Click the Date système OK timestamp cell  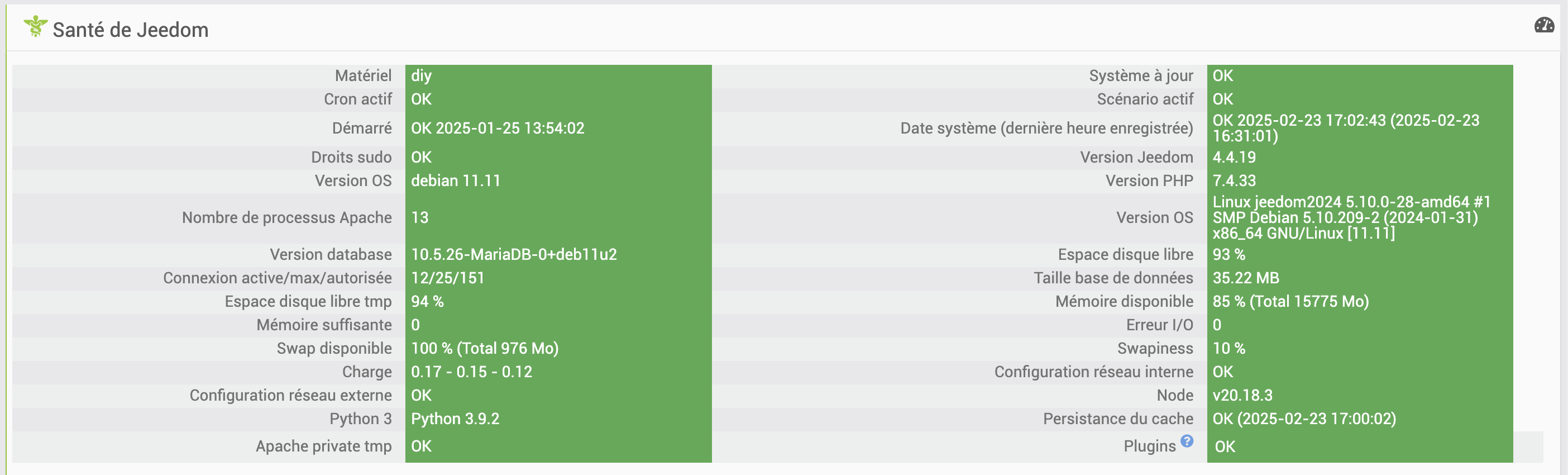click(1345, 129)
